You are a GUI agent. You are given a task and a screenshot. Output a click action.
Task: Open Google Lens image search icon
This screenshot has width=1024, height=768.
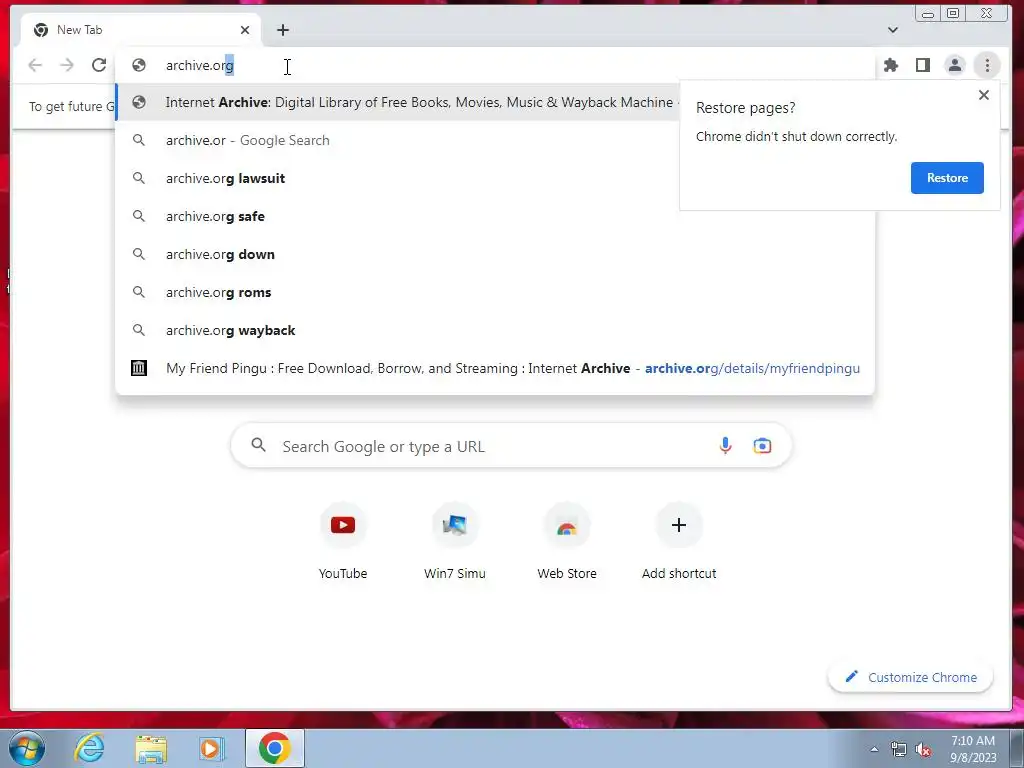pyautogui.click(x=762, y=446)
